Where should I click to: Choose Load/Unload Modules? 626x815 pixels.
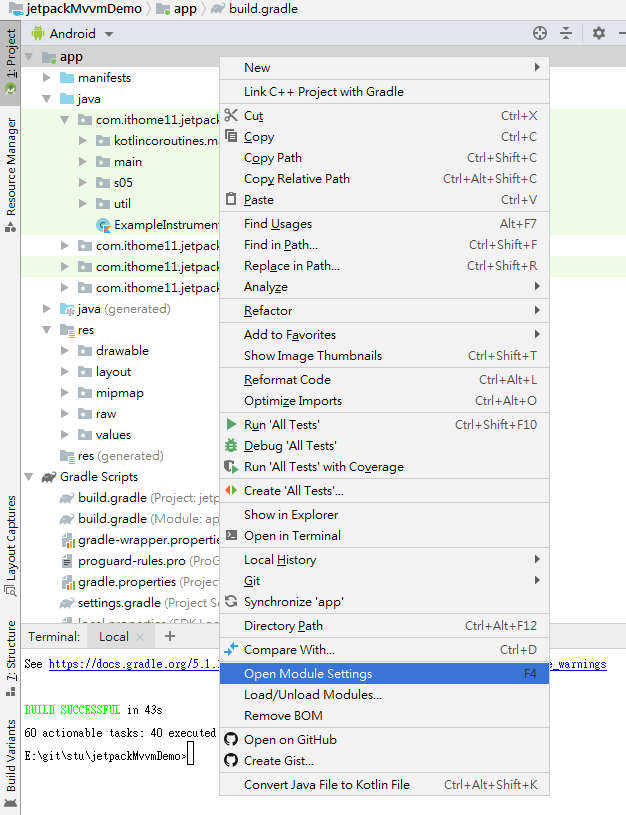pos(384,695)
